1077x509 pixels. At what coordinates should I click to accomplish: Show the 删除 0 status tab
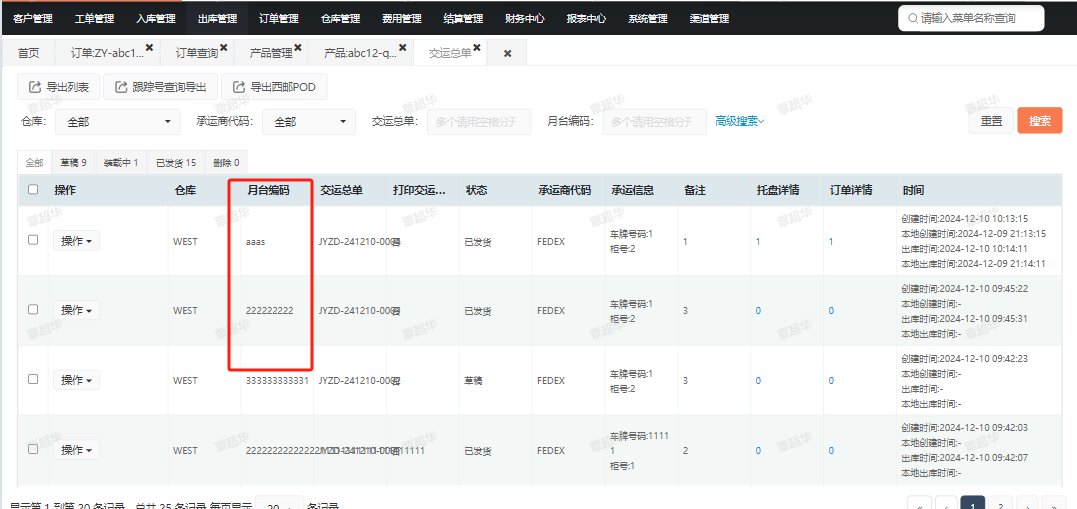click(x=226, y=163)
